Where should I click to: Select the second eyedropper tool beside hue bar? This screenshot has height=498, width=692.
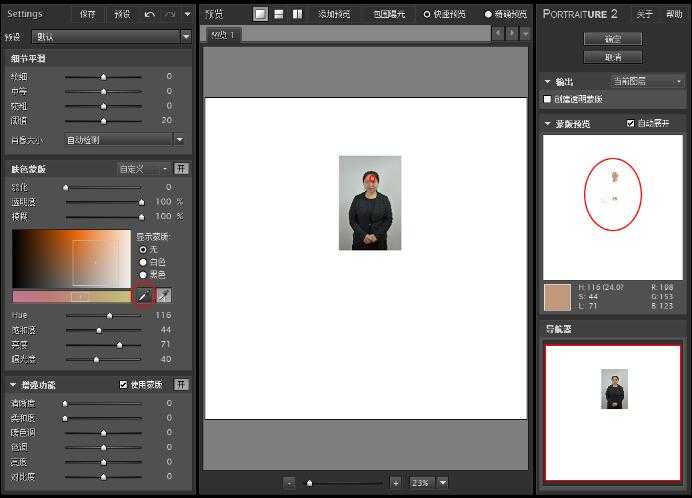164,295
